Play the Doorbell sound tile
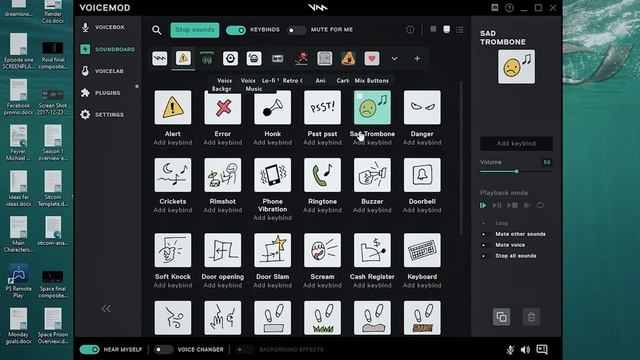 422,175
